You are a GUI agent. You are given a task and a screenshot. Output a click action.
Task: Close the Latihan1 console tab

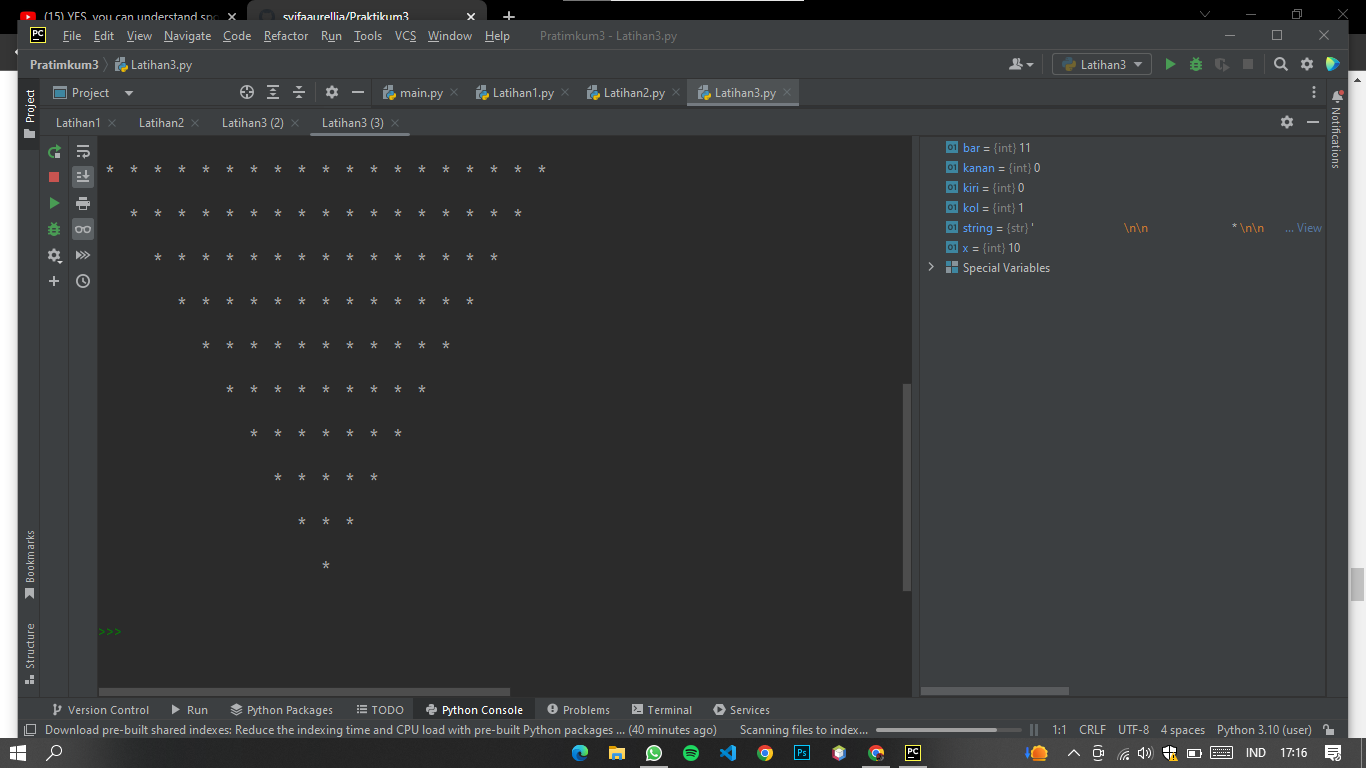112,123
